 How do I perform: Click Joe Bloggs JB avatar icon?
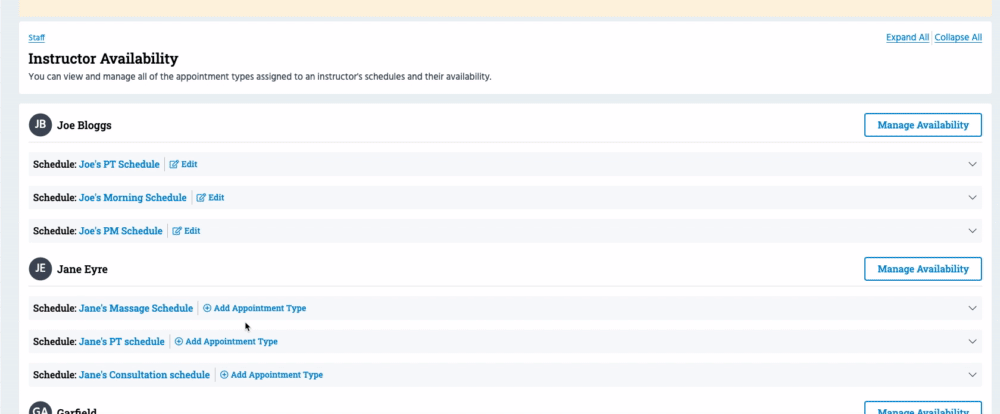click(40, 125)
